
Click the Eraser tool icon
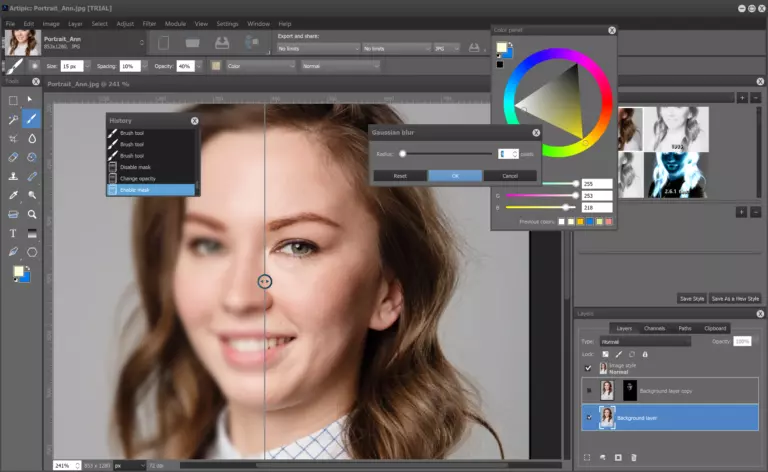(13, 157)
